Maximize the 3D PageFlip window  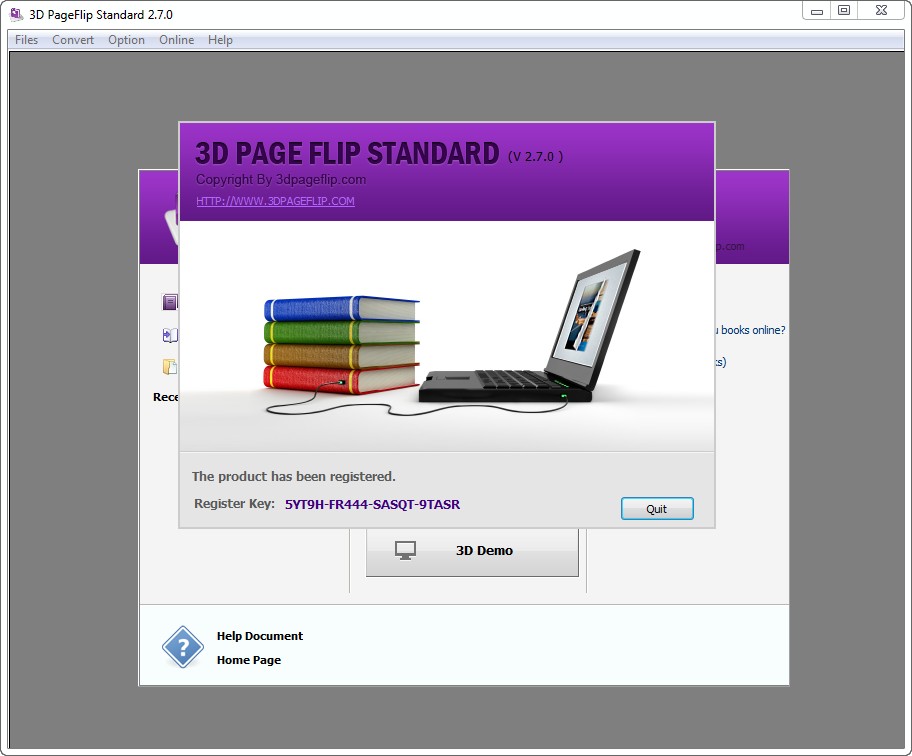(x=843, y=10)
